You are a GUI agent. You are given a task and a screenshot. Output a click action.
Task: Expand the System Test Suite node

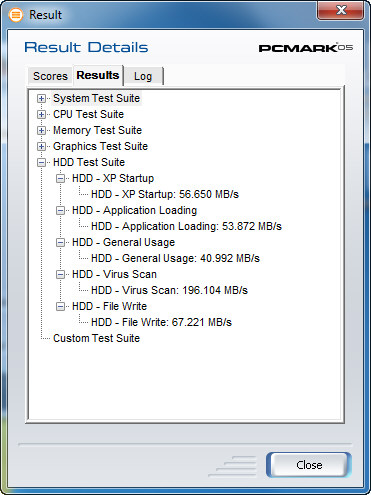coord(41,98)
